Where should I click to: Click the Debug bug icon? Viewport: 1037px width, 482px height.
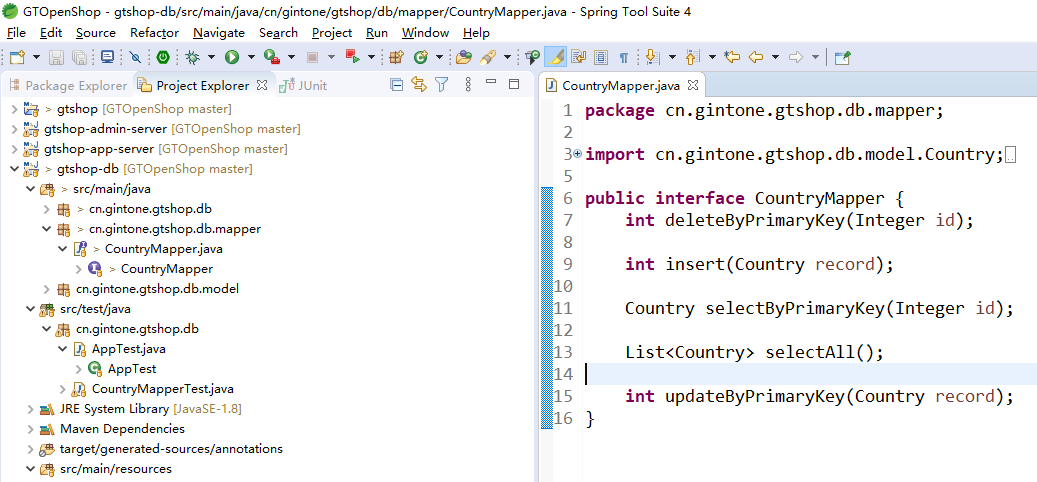pyautogui.click(x=193, y=58)
